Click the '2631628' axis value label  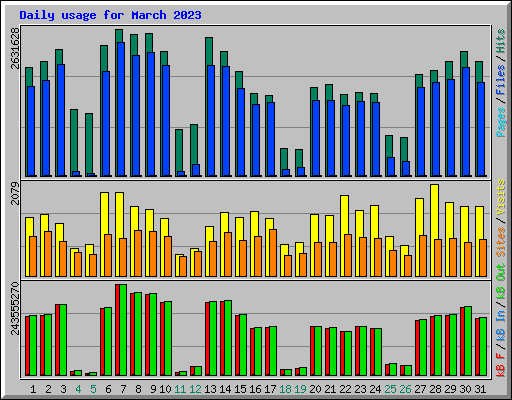tap(15, 48)
